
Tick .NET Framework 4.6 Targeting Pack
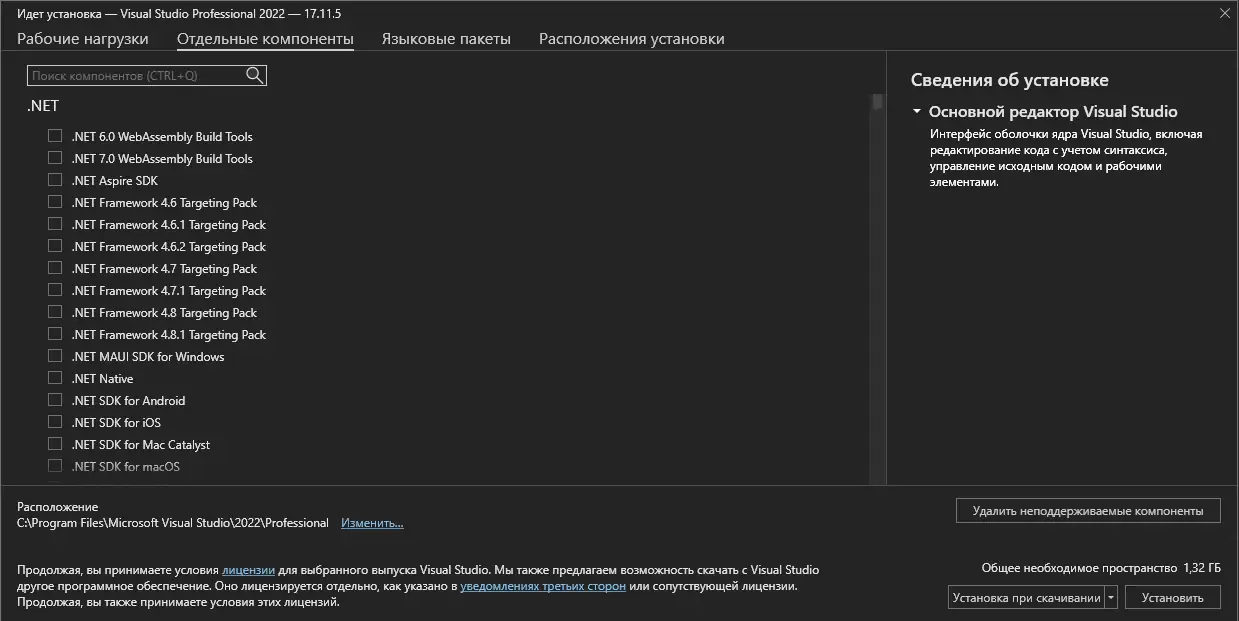tap(55, 202)
